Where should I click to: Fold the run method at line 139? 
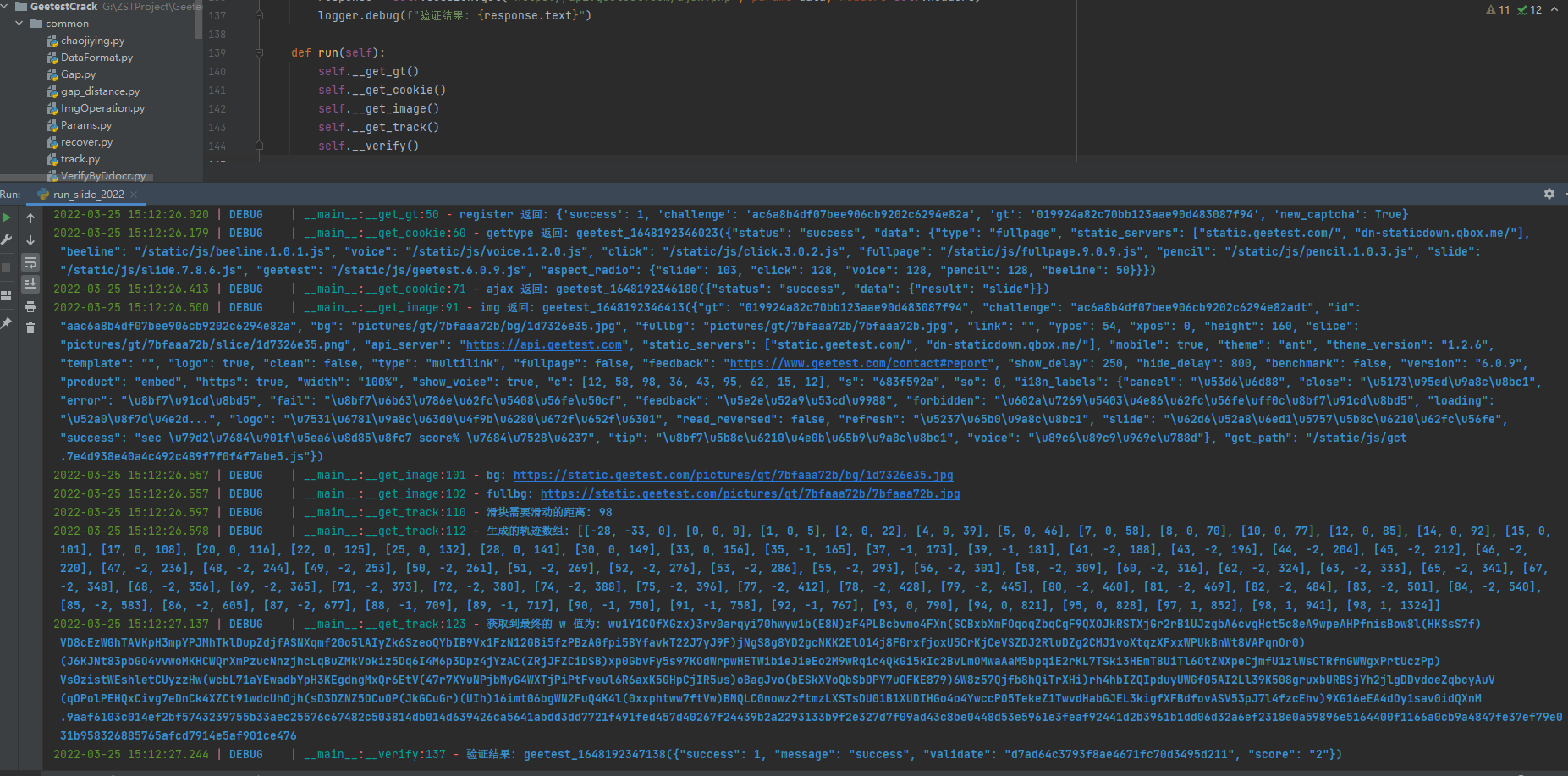coord(259,52)
